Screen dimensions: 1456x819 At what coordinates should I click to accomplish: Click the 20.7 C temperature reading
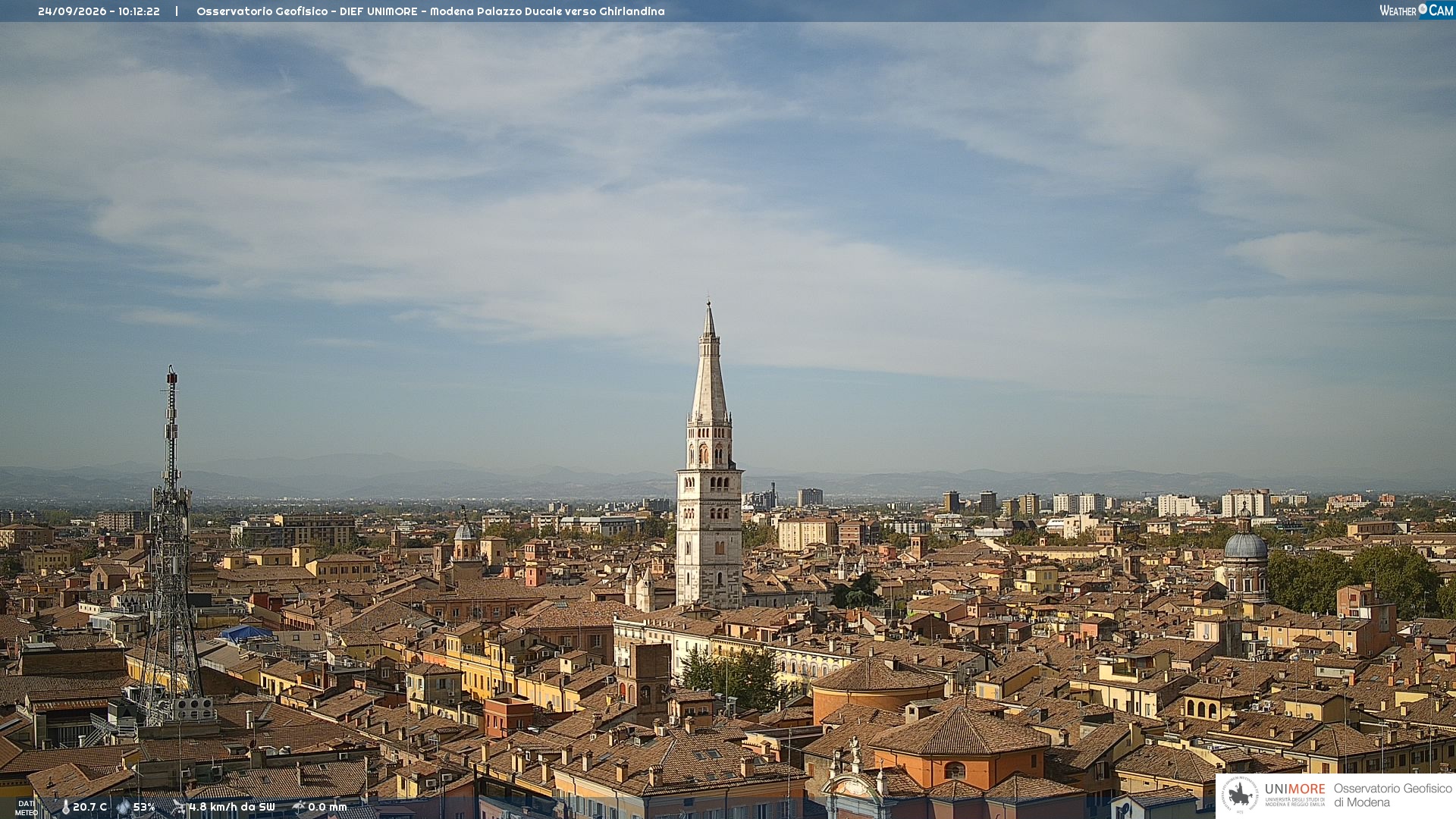89,808
